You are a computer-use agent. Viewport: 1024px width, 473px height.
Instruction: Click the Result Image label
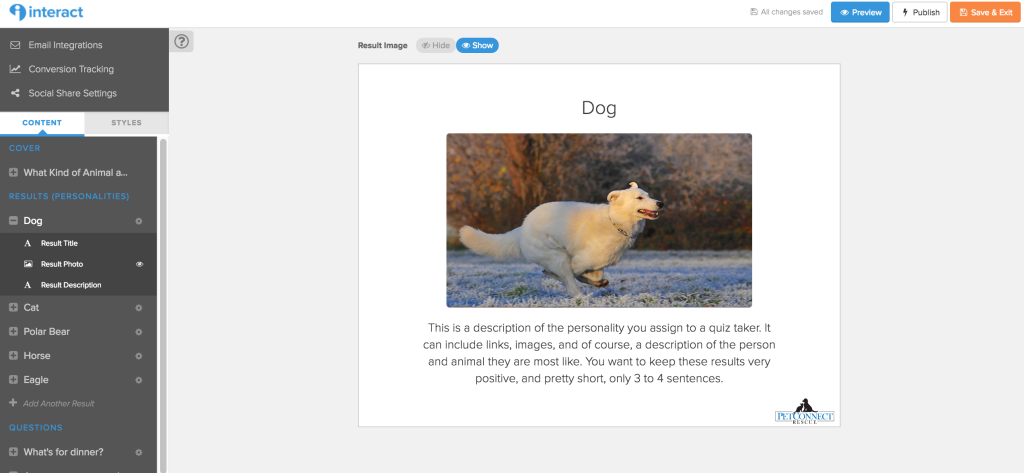click(382, 46)
